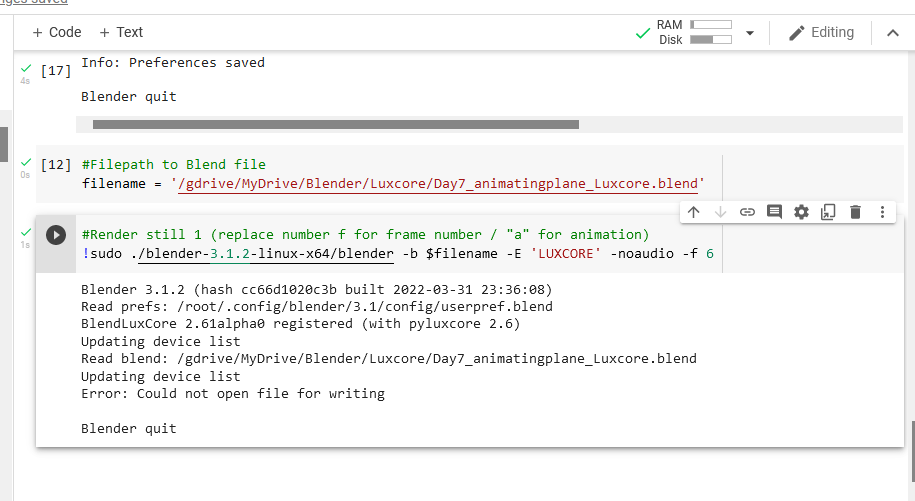Open editor settings via gear icon
Screen dimensions: 915x501
point(801,212)
